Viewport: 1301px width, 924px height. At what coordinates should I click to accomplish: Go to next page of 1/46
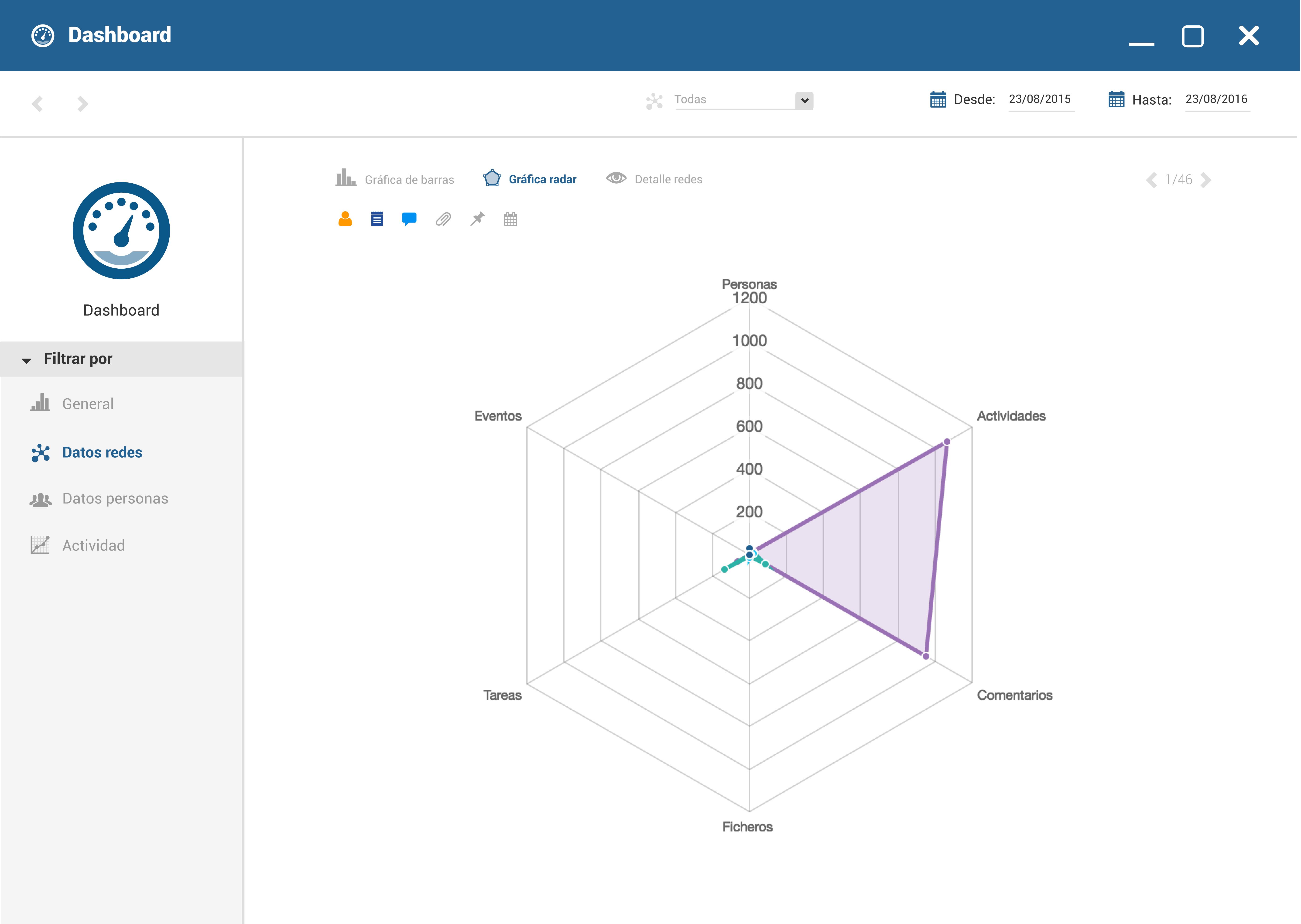tap(1205, 180)
